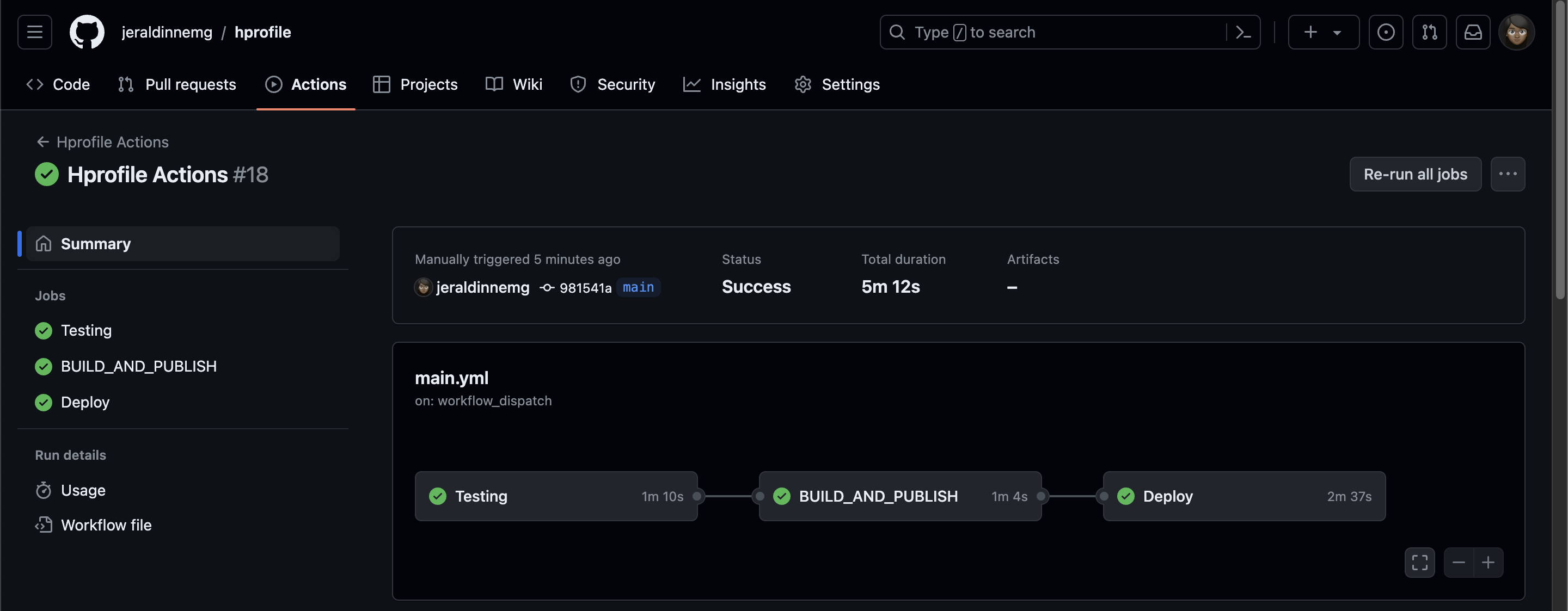Expand the create new plus dropdown
This screenshot has height=611, width=1568.
[1324, 32]
